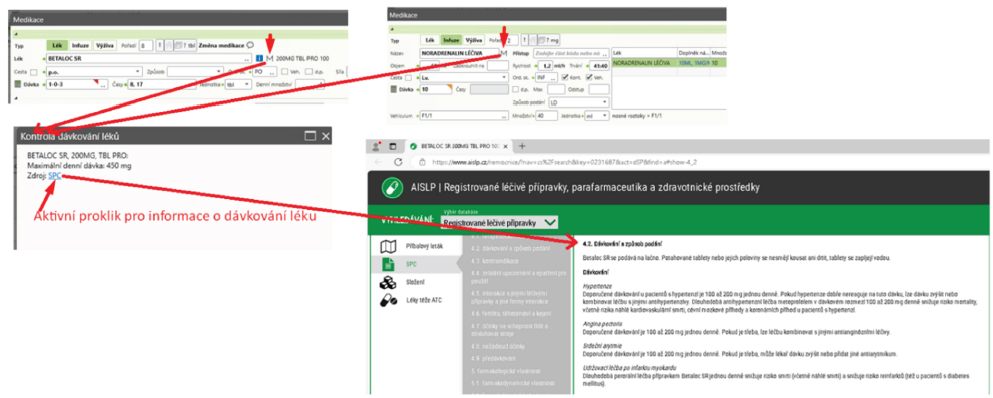Screen dimensions: 993x398
Task: Open the browser tab actions icon
Action: click(393, 146)
